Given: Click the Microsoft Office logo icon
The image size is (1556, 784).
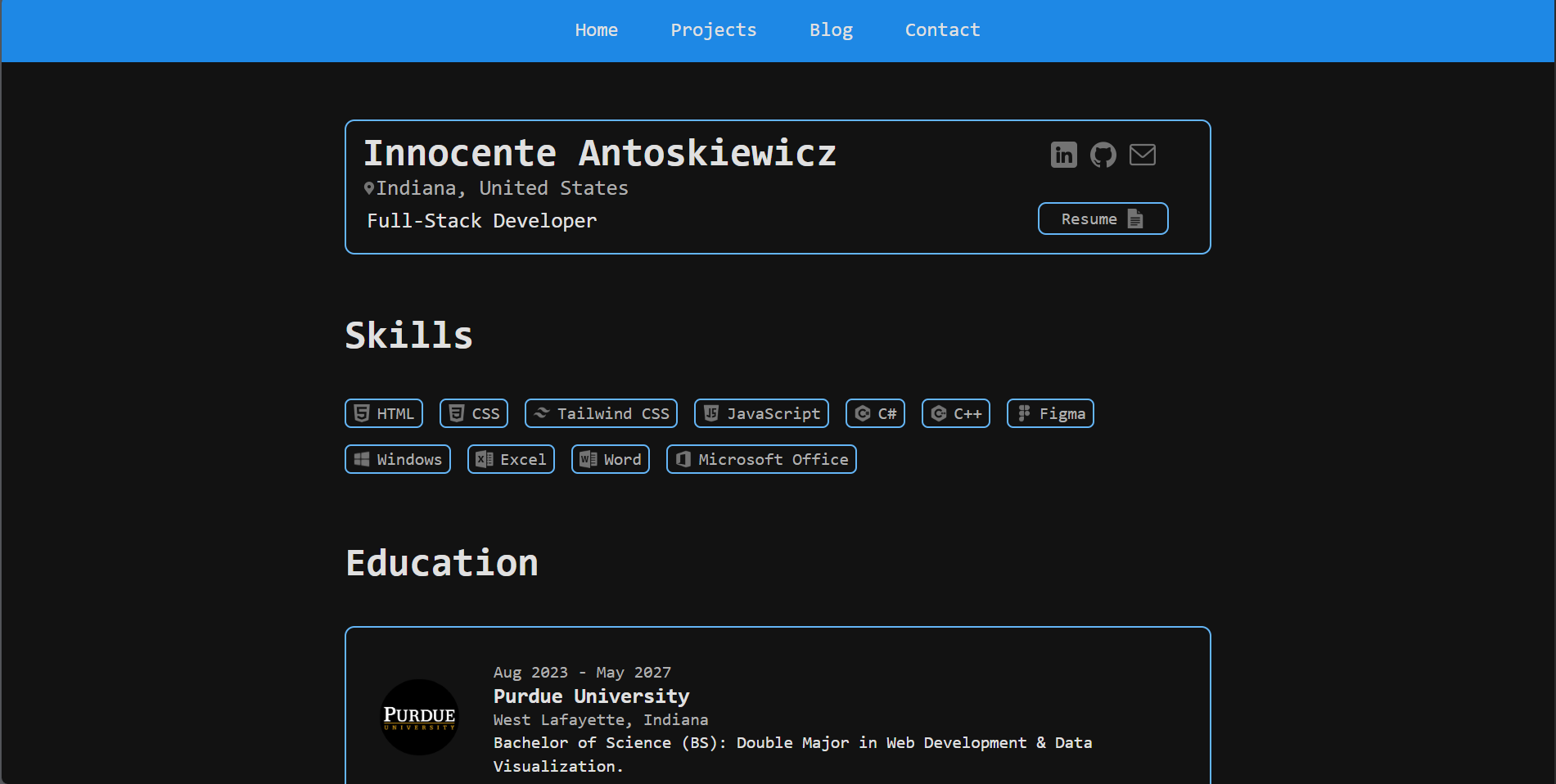Looking at the screenshot, I should click(x=683, y=459).
